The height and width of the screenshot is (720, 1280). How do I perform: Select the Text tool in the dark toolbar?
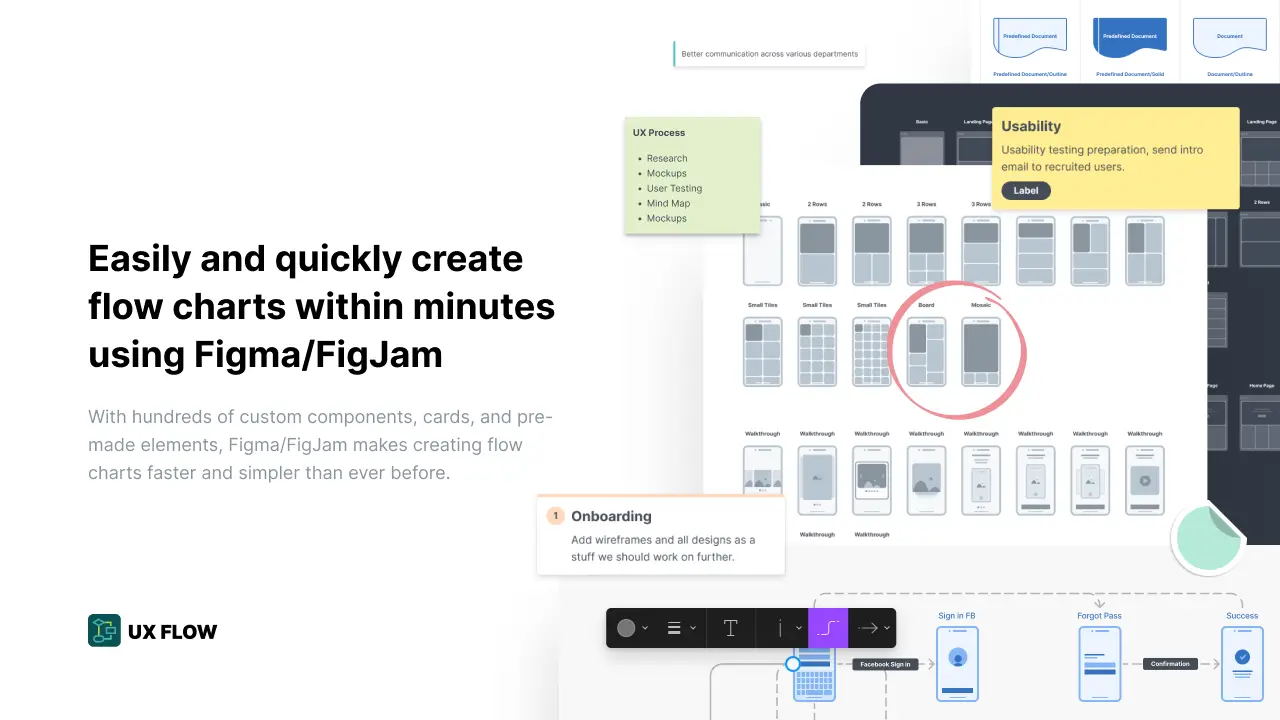point(731,628)
